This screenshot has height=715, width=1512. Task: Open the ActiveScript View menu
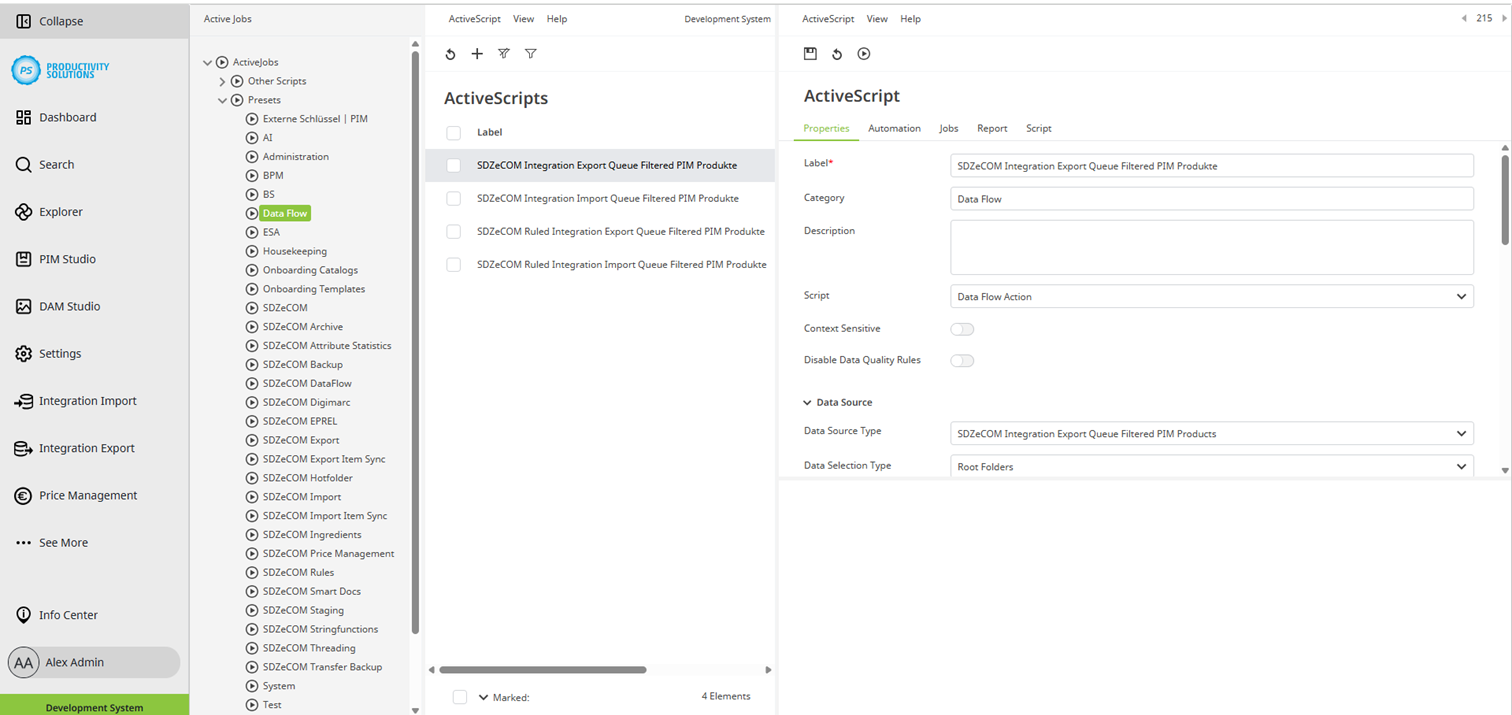[x=877, y=18]
